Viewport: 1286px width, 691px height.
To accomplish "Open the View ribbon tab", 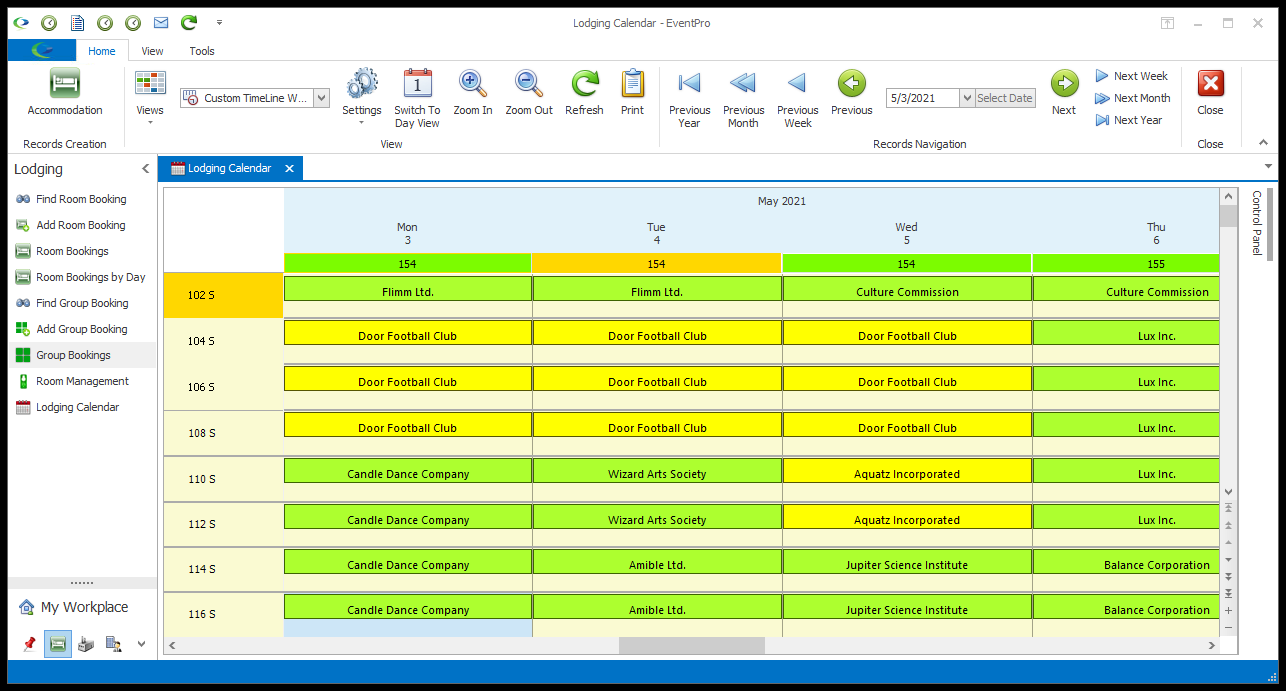I will (x=152, y=51).
